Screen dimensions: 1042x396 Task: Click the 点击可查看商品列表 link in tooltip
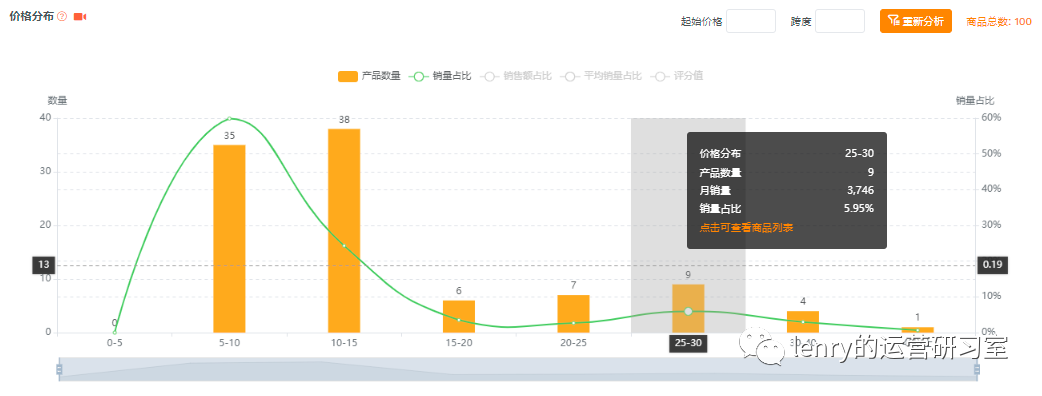(746, 227)
